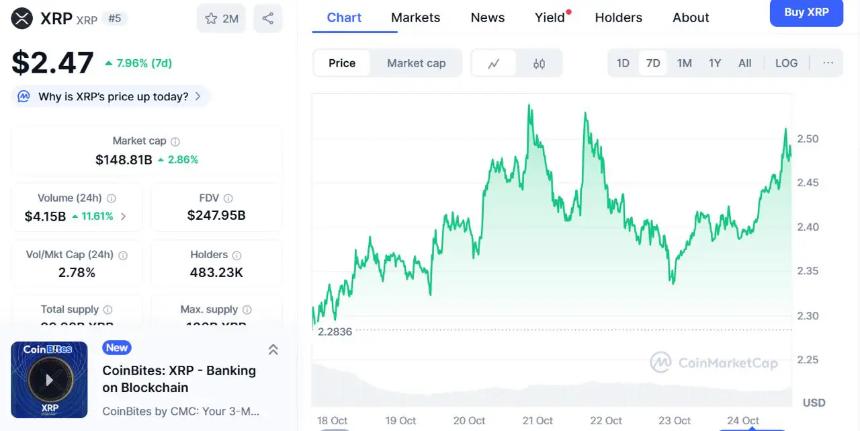Open the Markets tab
The width and height of the screenshot is (860, 431).
click(415, 17)
